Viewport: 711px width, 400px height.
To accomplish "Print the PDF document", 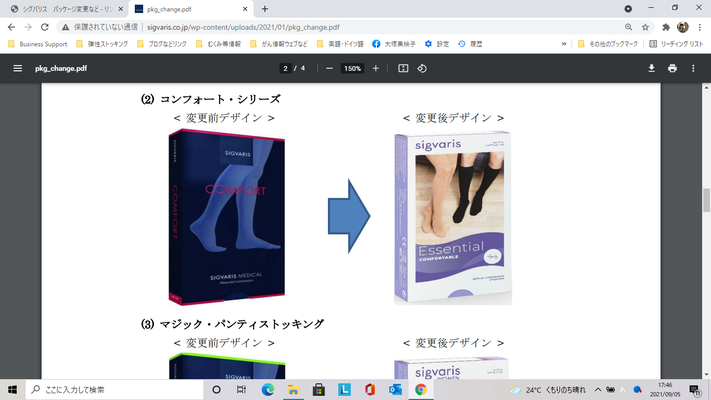I will 672,68.
